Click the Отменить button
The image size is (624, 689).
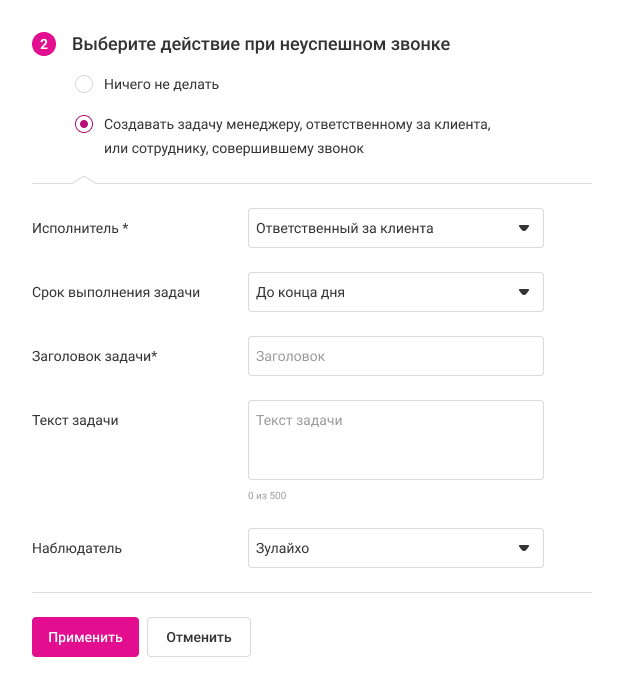pyautogui.click(x=198, y=637)
